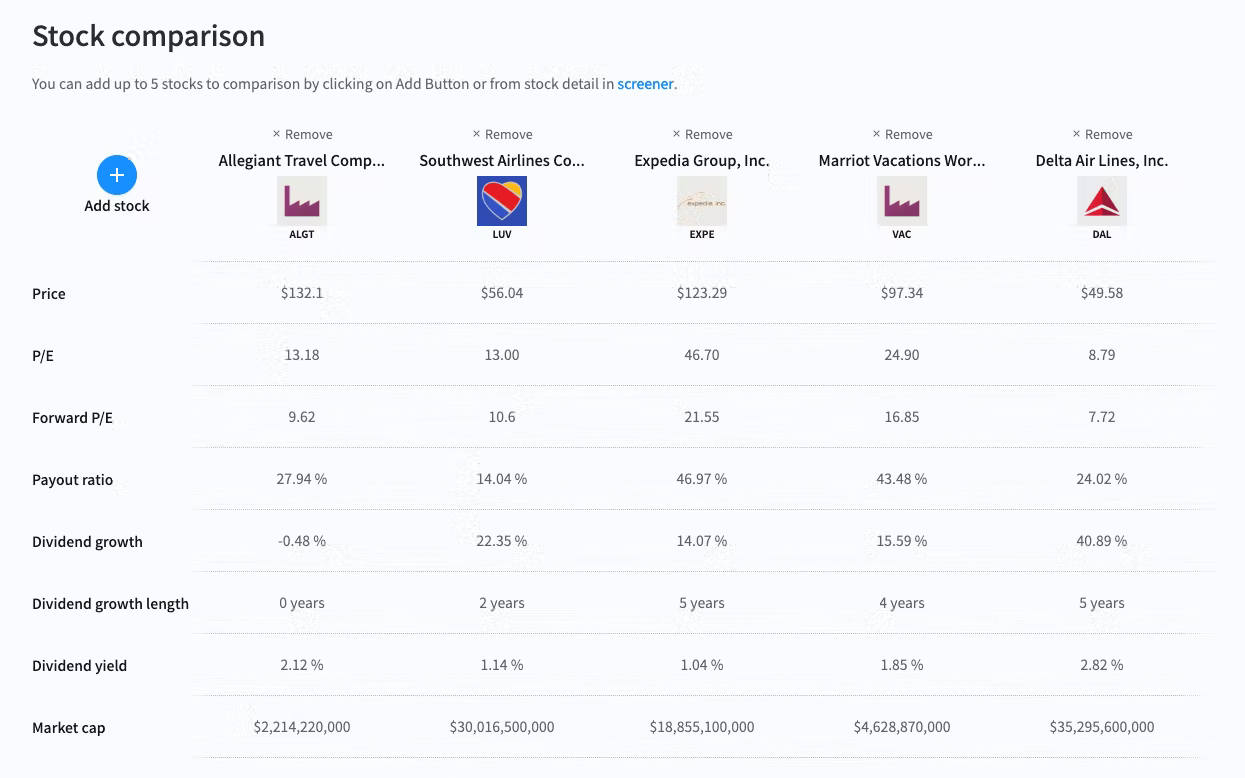Image resolution: width=1245 pixels, height=778 pixels.
Task: Open the screener link
Action: click(645, 84)
